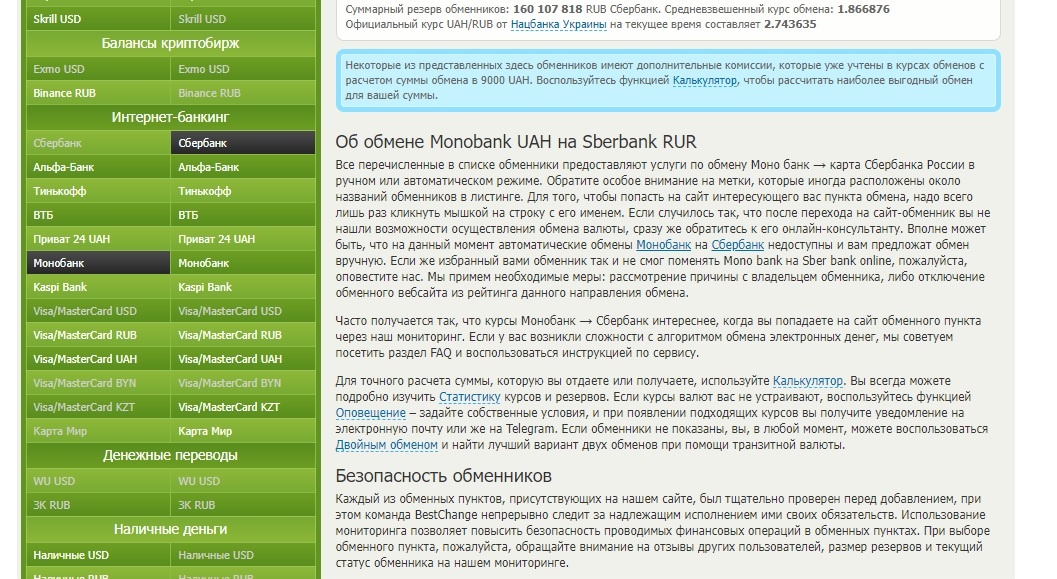Open Калькулятор link in the blue notice box
Screen dimensions: 1057x579
tap(704, 80)
